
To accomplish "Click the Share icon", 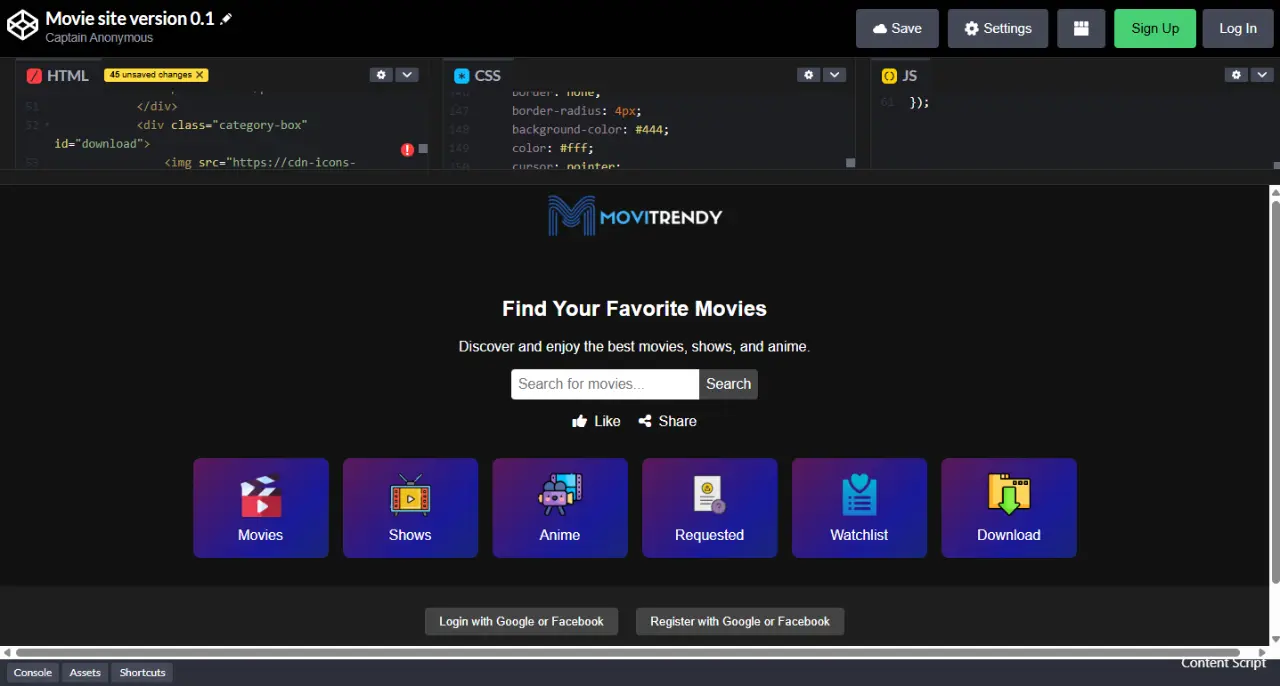I will (x=645, y=421).
